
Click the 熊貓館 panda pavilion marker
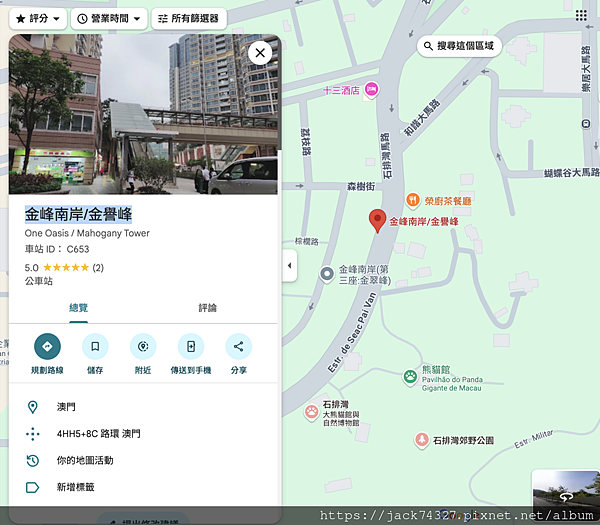(410, 377)
